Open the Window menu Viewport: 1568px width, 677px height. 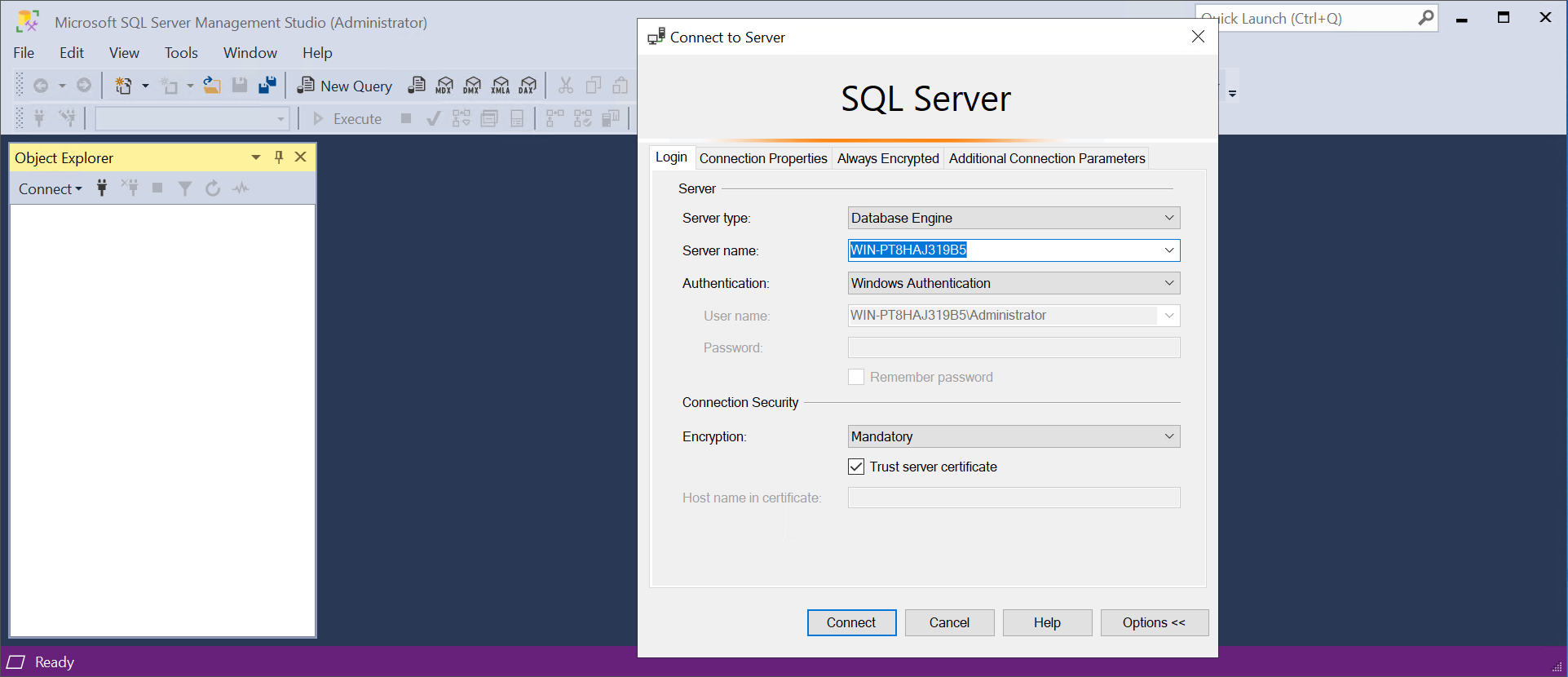250,53
